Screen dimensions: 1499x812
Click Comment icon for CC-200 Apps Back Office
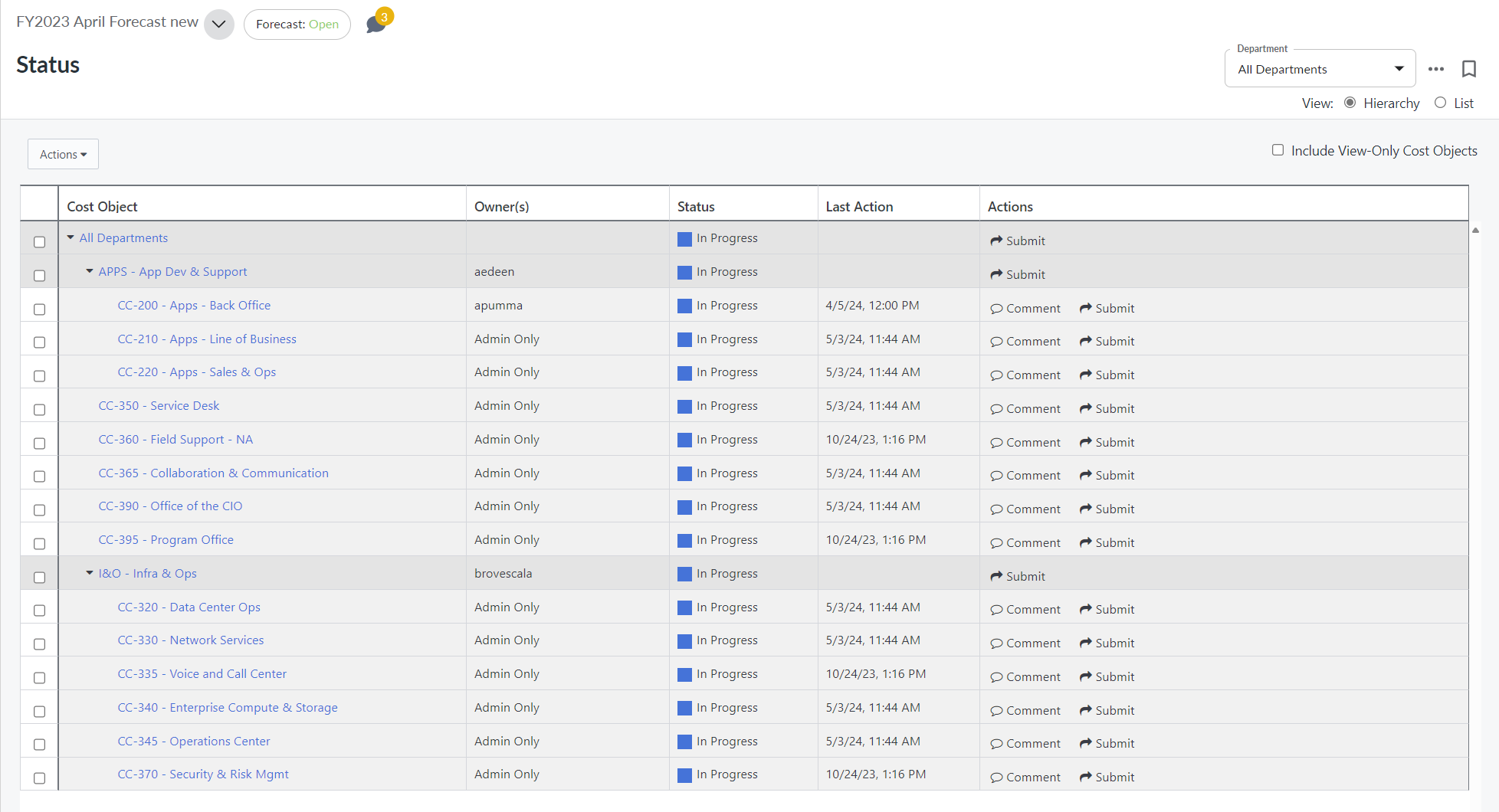coord(996,309)
